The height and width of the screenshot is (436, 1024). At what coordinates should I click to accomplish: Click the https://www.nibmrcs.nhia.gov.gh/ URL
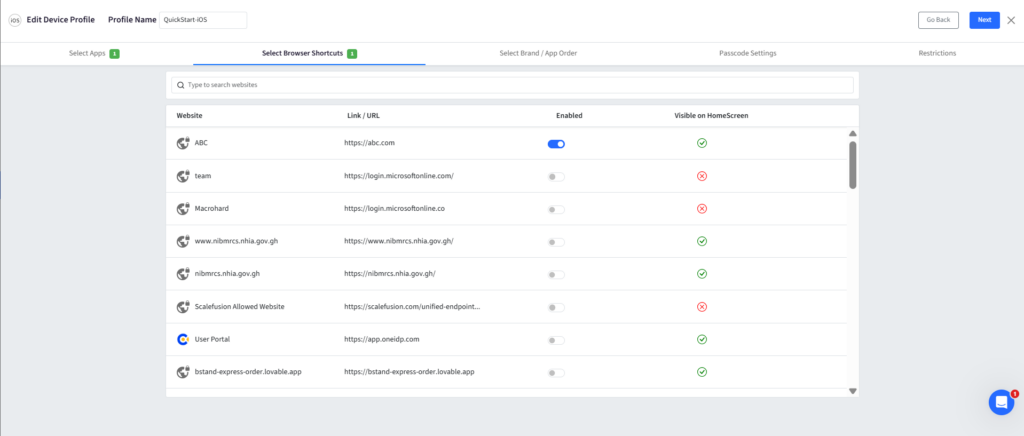point(398,241)
